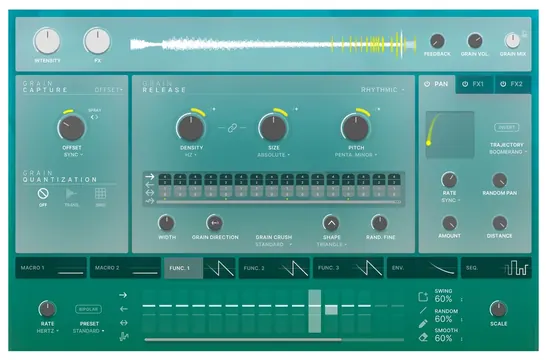Click the add-step icon beside Swing
This screenshot has width=547, height=360.
point(423,297)
